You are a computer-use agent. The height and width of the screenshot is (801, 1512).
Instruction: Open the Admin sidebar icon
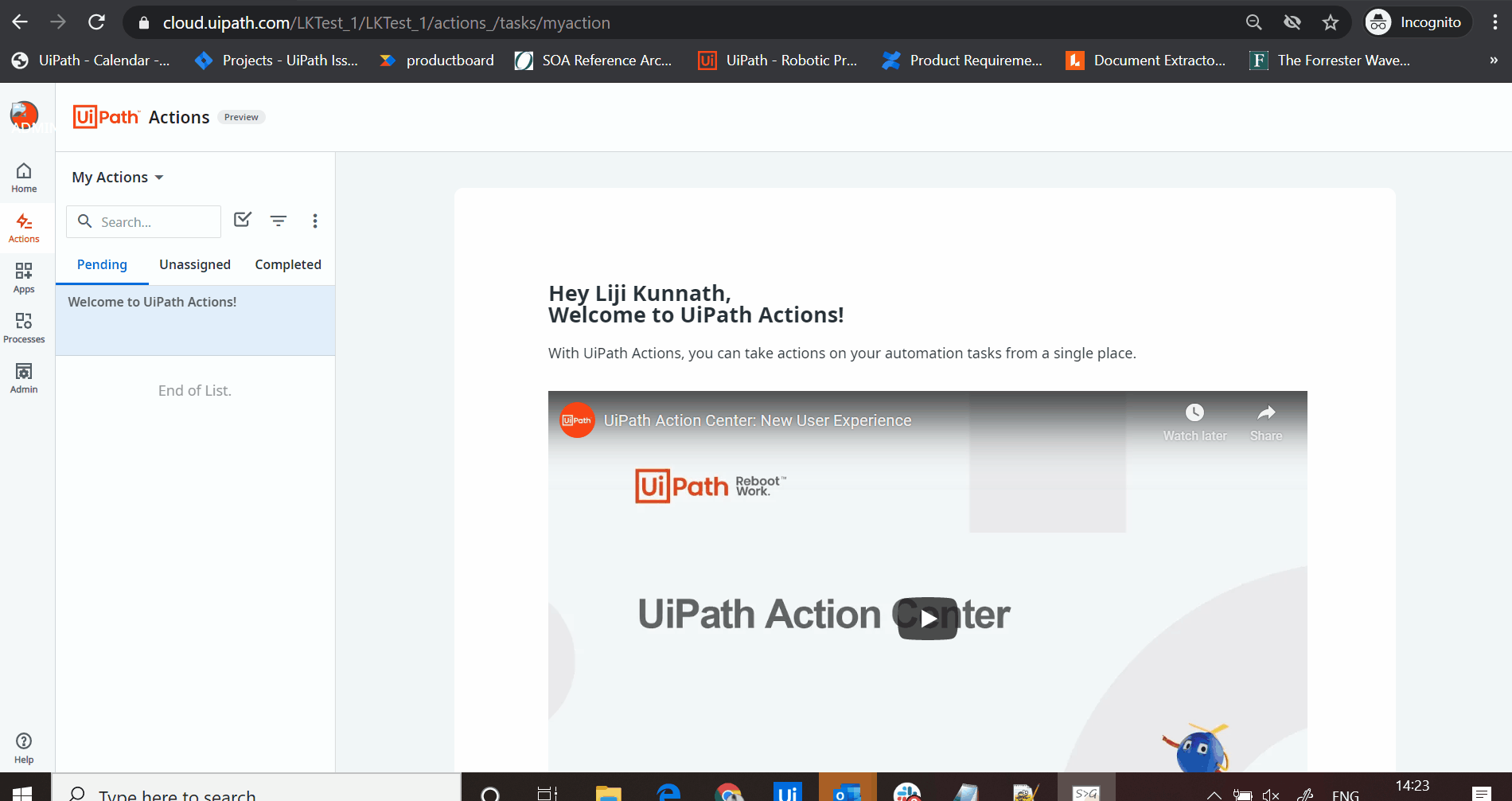pos(24,378)
